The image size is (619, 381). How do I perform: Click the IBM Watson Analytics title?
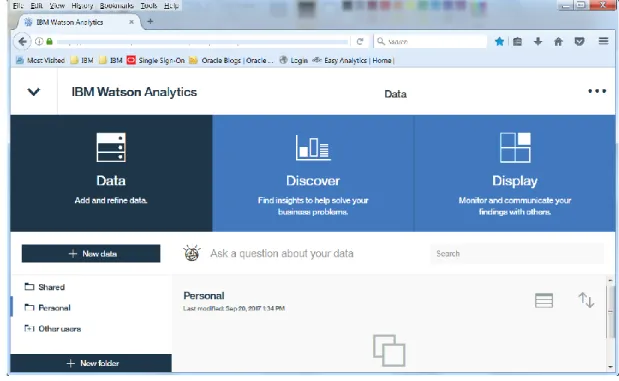coord(134,92)
